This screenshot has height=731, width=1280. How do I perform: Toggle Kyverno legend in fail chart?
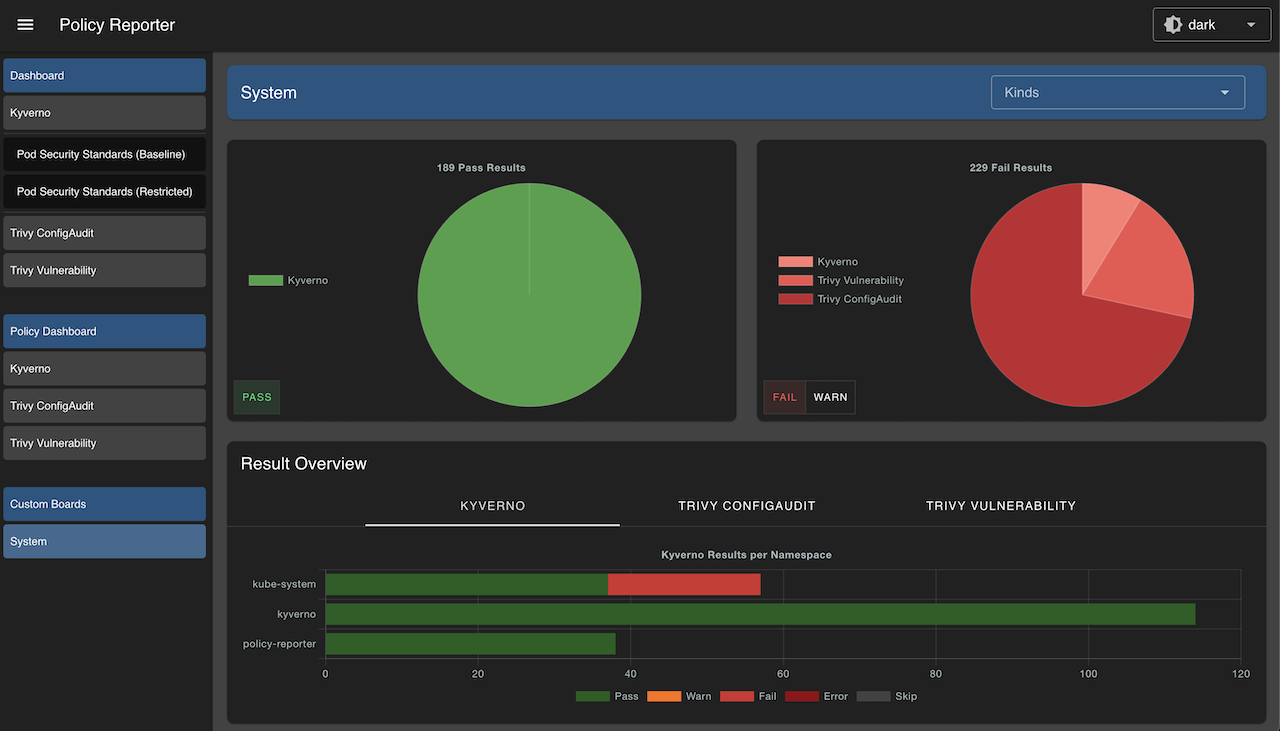click(818, 262)
